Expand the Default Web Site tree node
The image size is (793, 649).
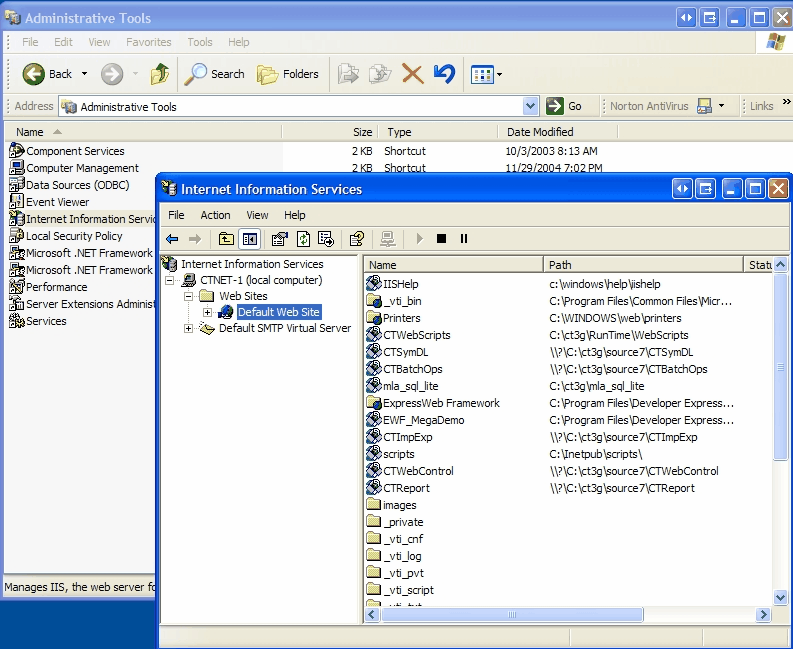click(x=207, y=312)
